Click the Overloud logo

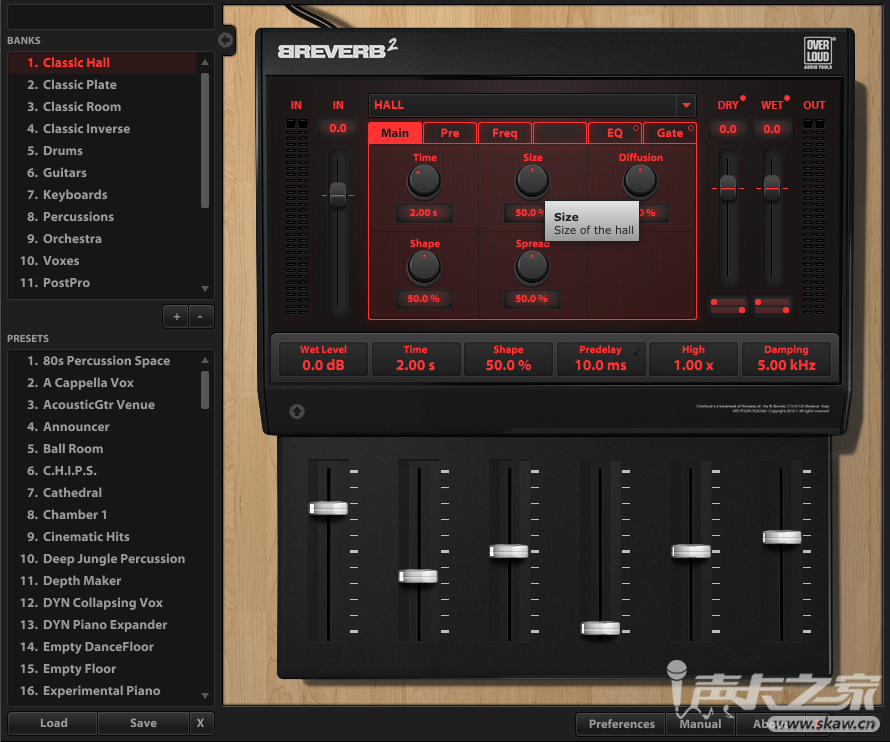(818, 53)
